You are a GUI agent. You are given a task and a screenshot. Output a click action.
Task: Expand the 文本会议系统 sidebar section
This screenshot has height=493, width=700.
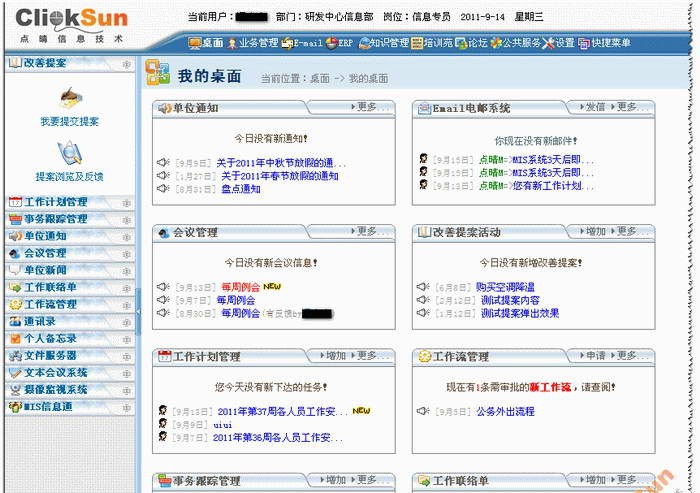coord(127,374)
